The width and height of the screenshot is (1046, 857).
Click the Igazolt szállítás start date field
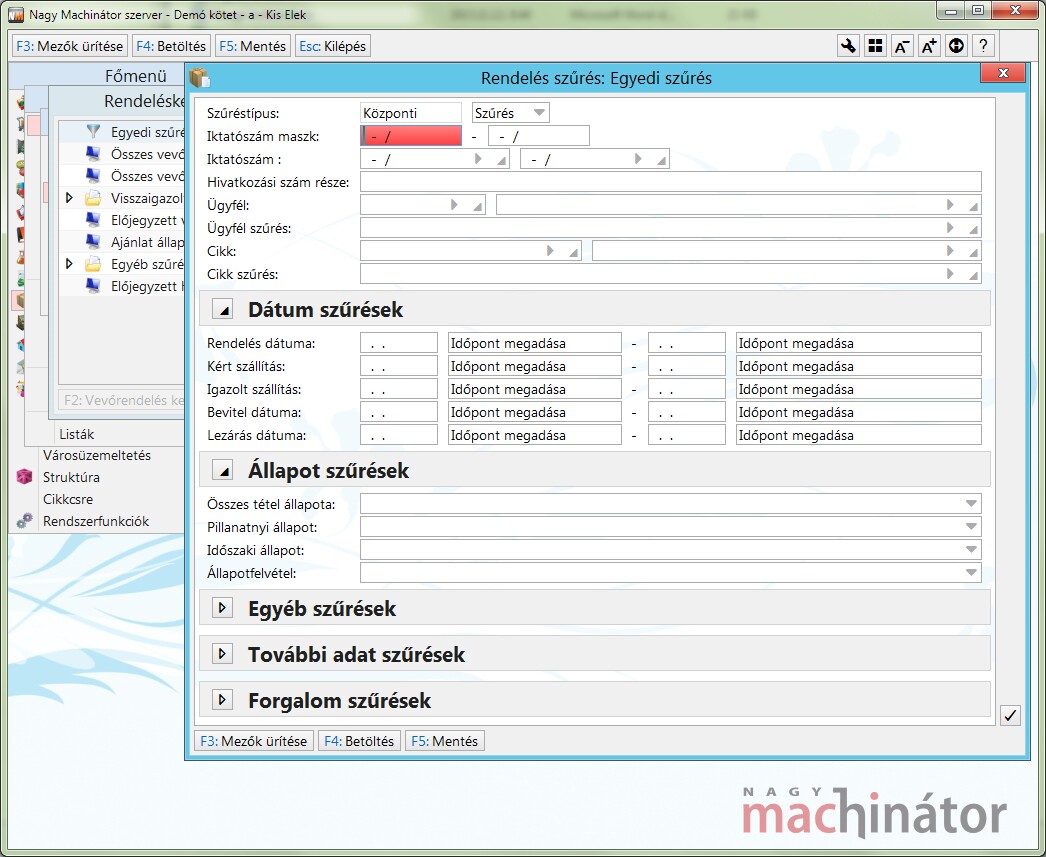tap(398, 389)
